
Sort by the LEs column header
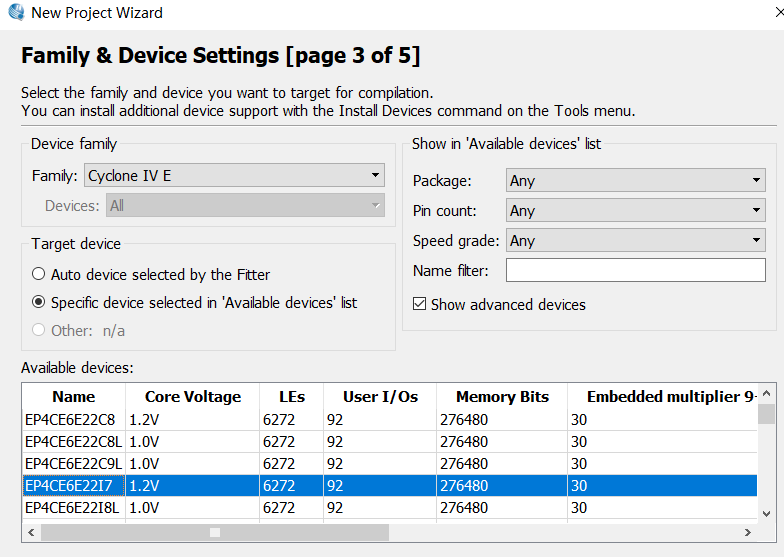(290, 397)
